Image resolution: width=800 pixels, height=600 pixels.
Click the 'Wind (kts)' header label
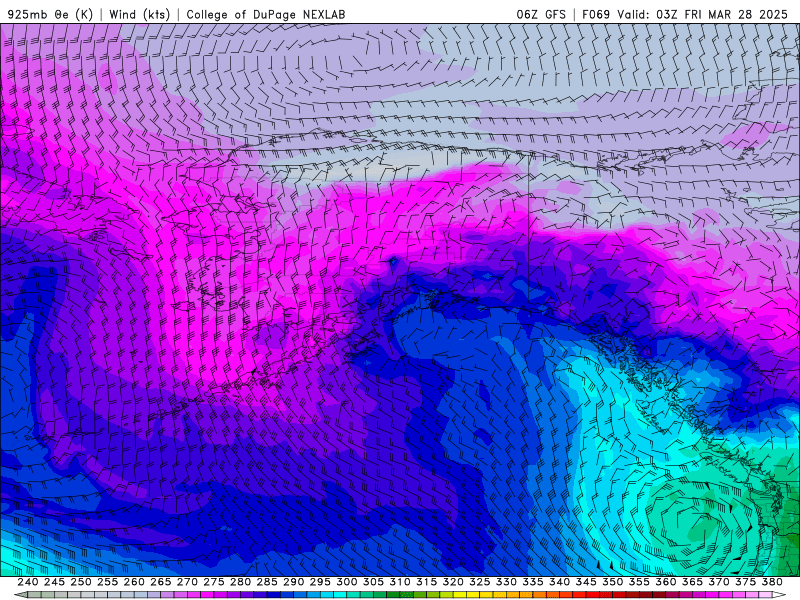139,14
